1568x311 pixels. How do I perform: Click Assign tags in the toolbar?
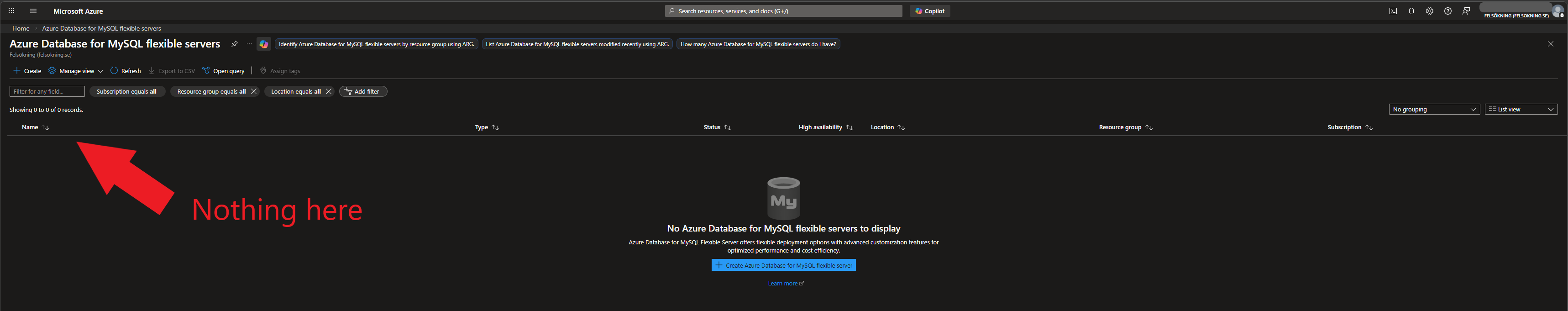[x=280, y=71]
